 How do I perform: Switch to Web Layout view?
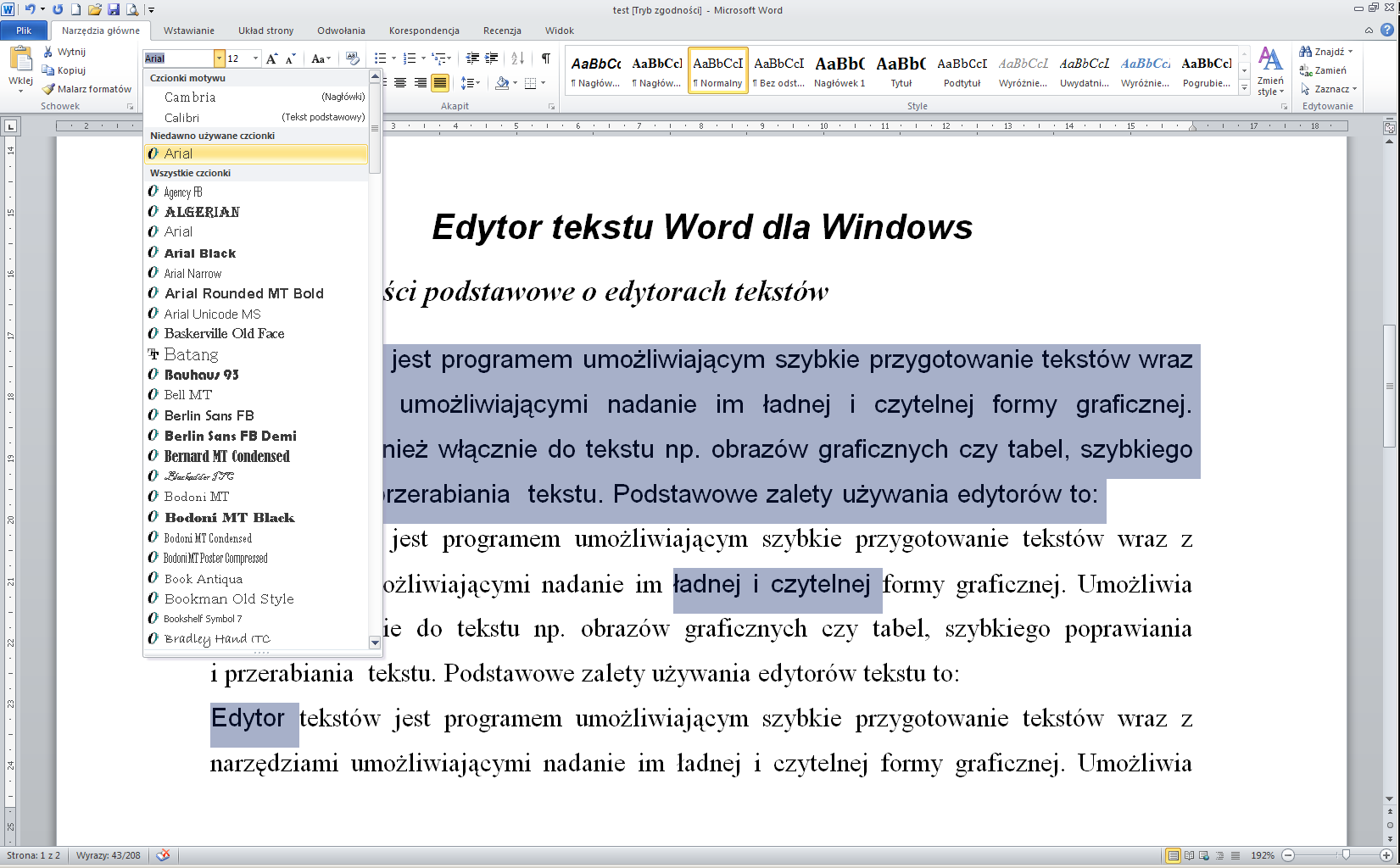tap(1204, 855)
